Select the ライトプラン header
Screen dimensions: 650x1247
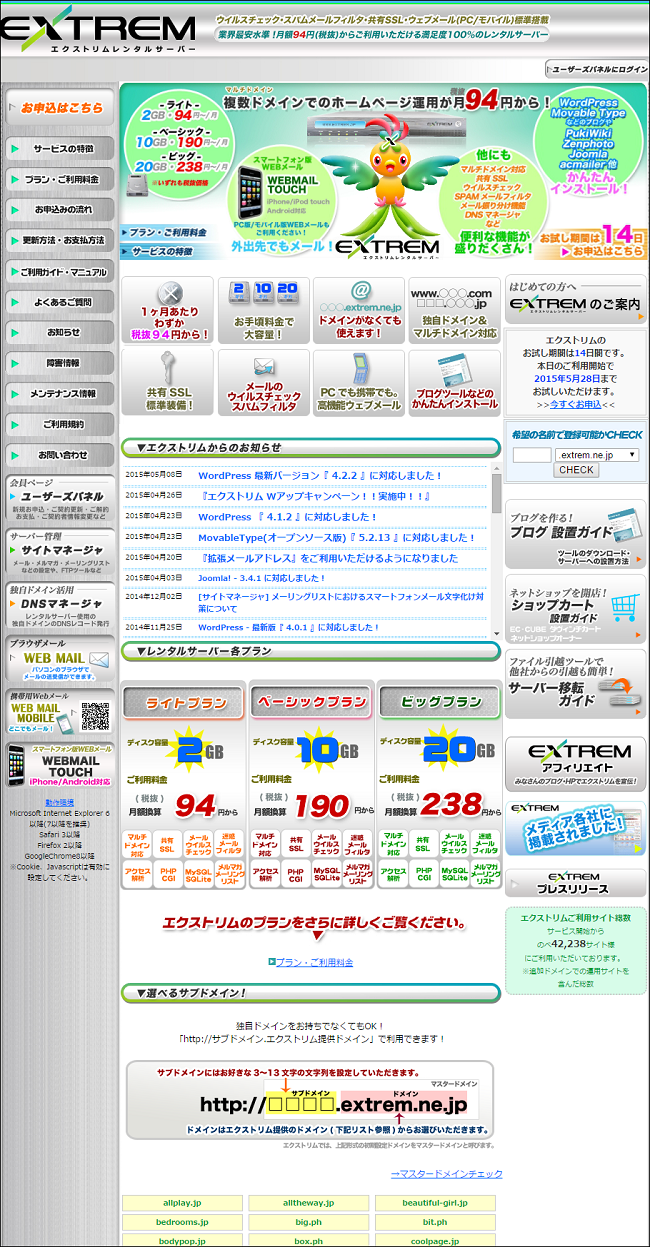[183, 702]
